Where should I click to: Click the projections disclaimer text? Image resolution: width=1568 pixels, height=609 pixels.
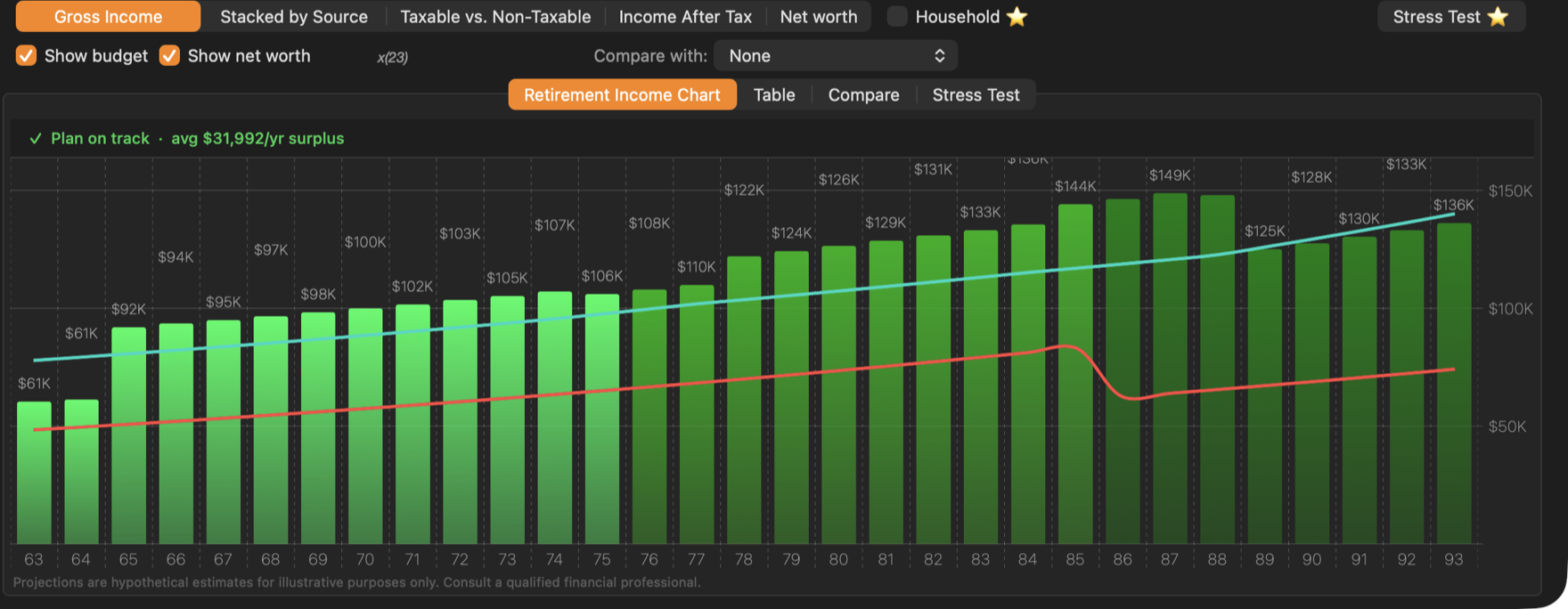[x=356, y=582]
